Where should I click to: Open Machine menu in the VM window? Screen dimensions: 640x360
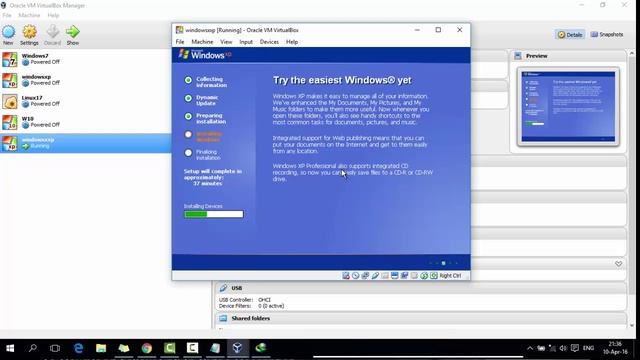pyautogui.click(x=202, y=42)
